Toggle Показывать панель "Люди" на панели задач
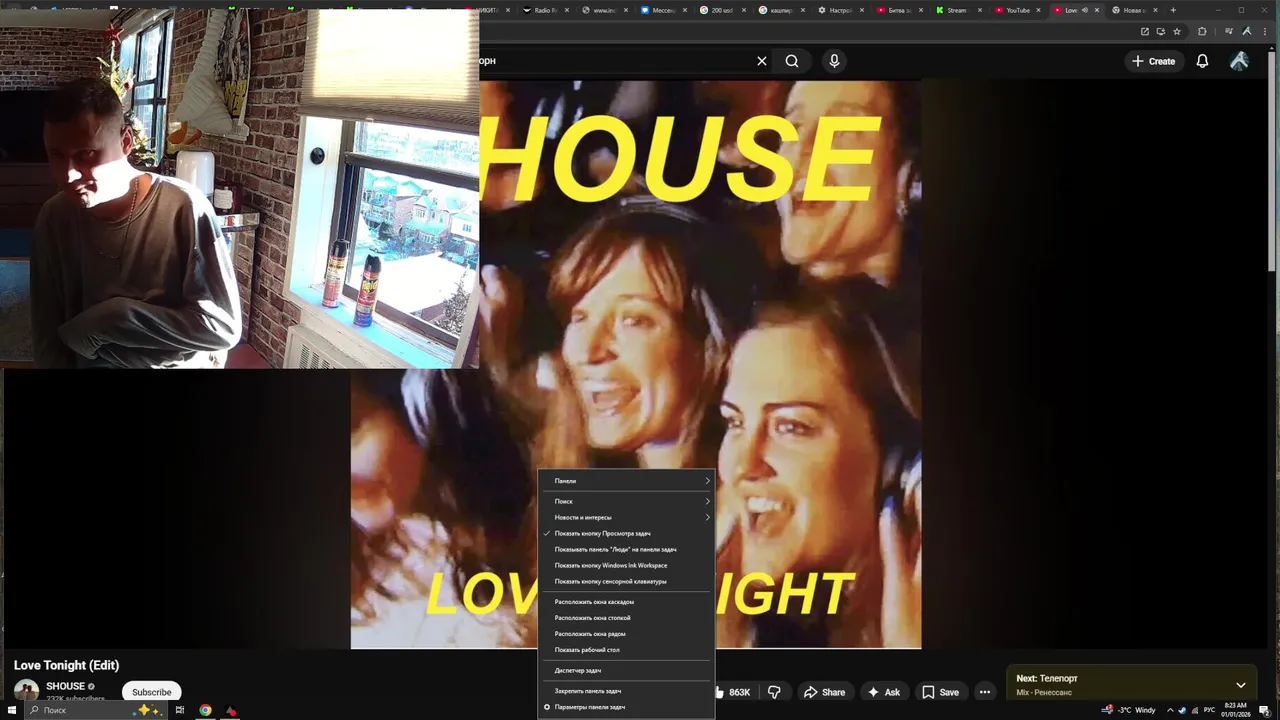Image resolution: width=1280 pixels, height=720 pixels. coord(627,549)
